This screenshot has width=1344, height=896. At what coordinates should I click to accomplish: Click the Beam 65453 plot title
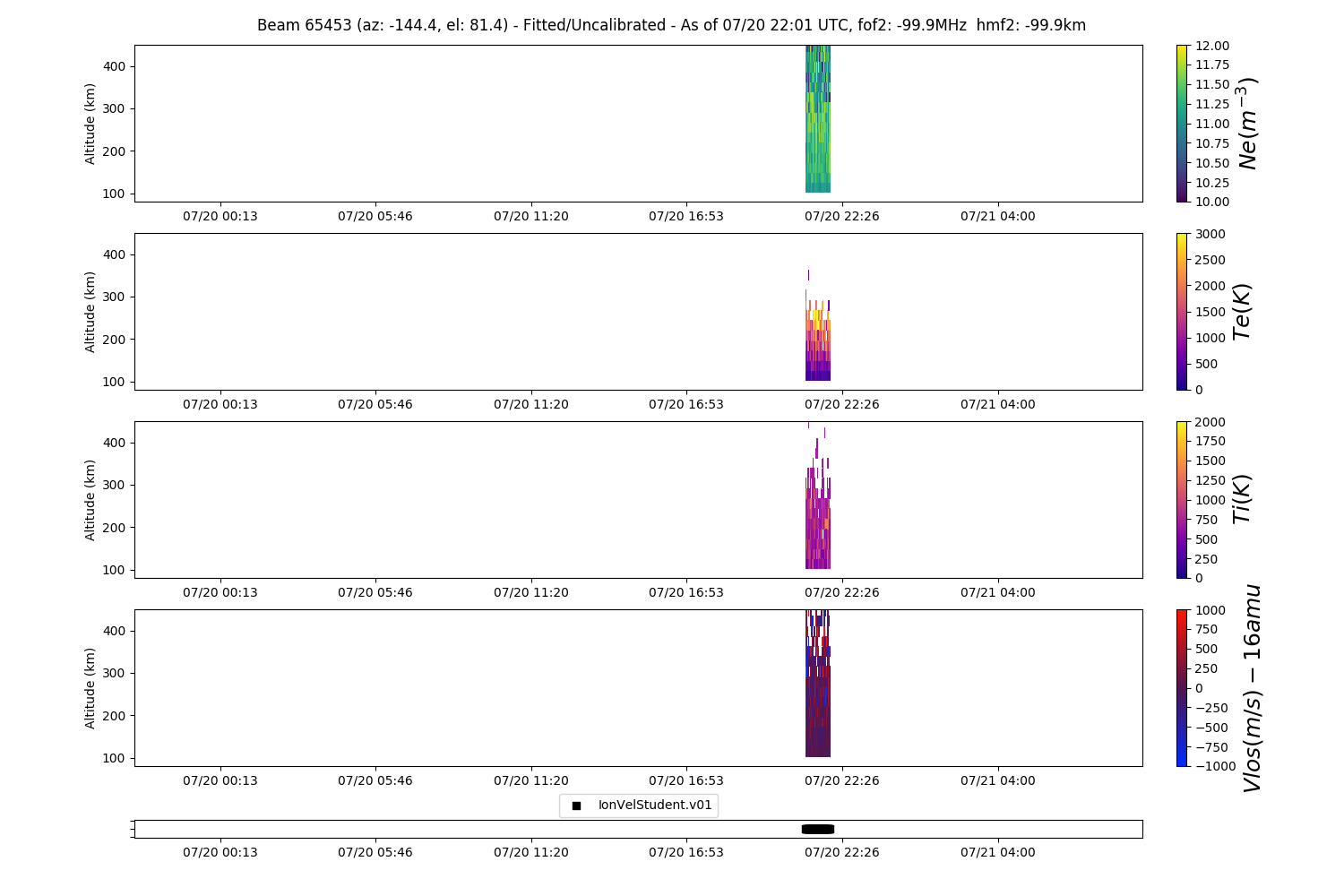click(x=671, y=25)
